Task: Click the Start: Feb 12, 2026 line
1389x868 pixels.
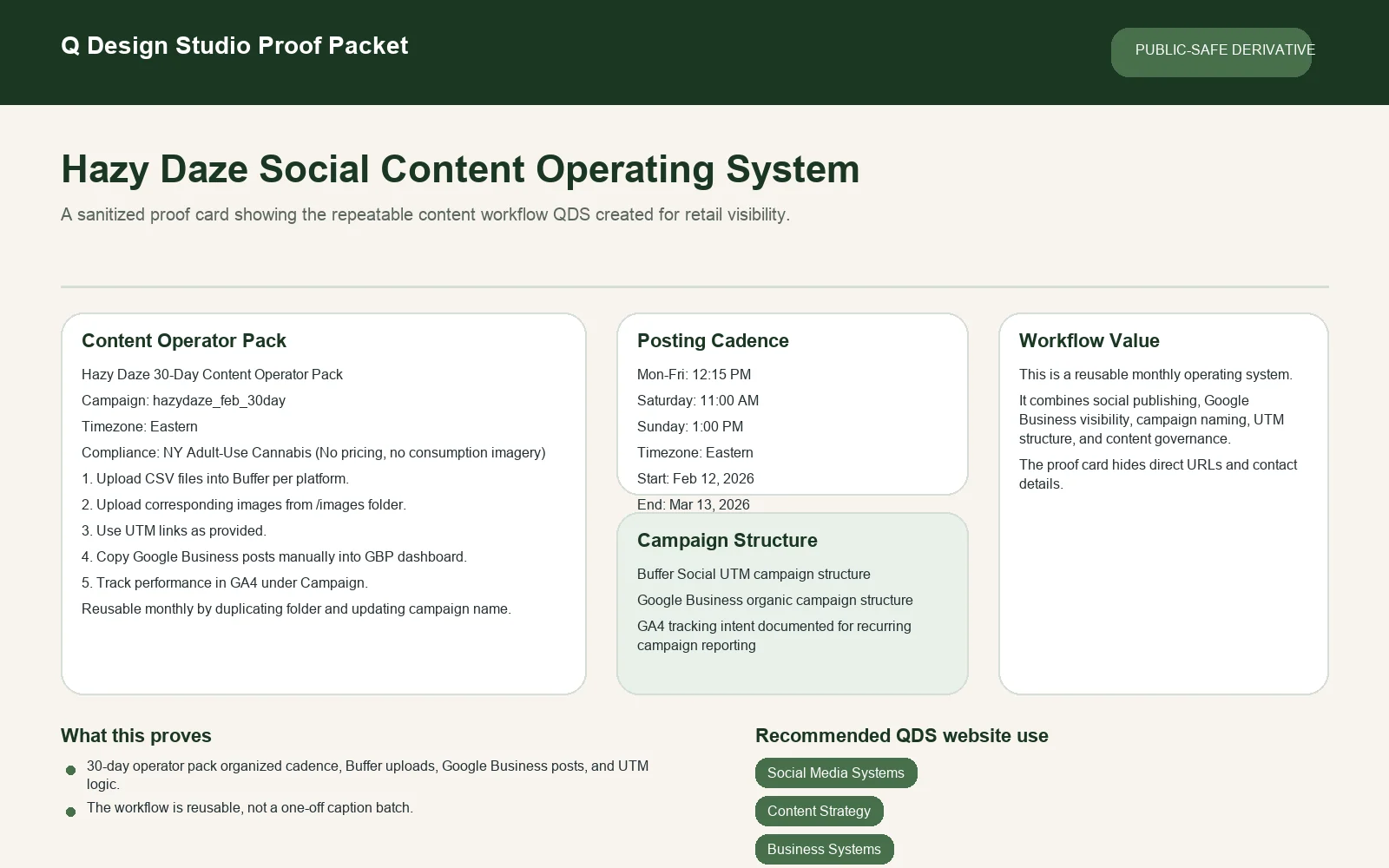Action: [695, 478]
